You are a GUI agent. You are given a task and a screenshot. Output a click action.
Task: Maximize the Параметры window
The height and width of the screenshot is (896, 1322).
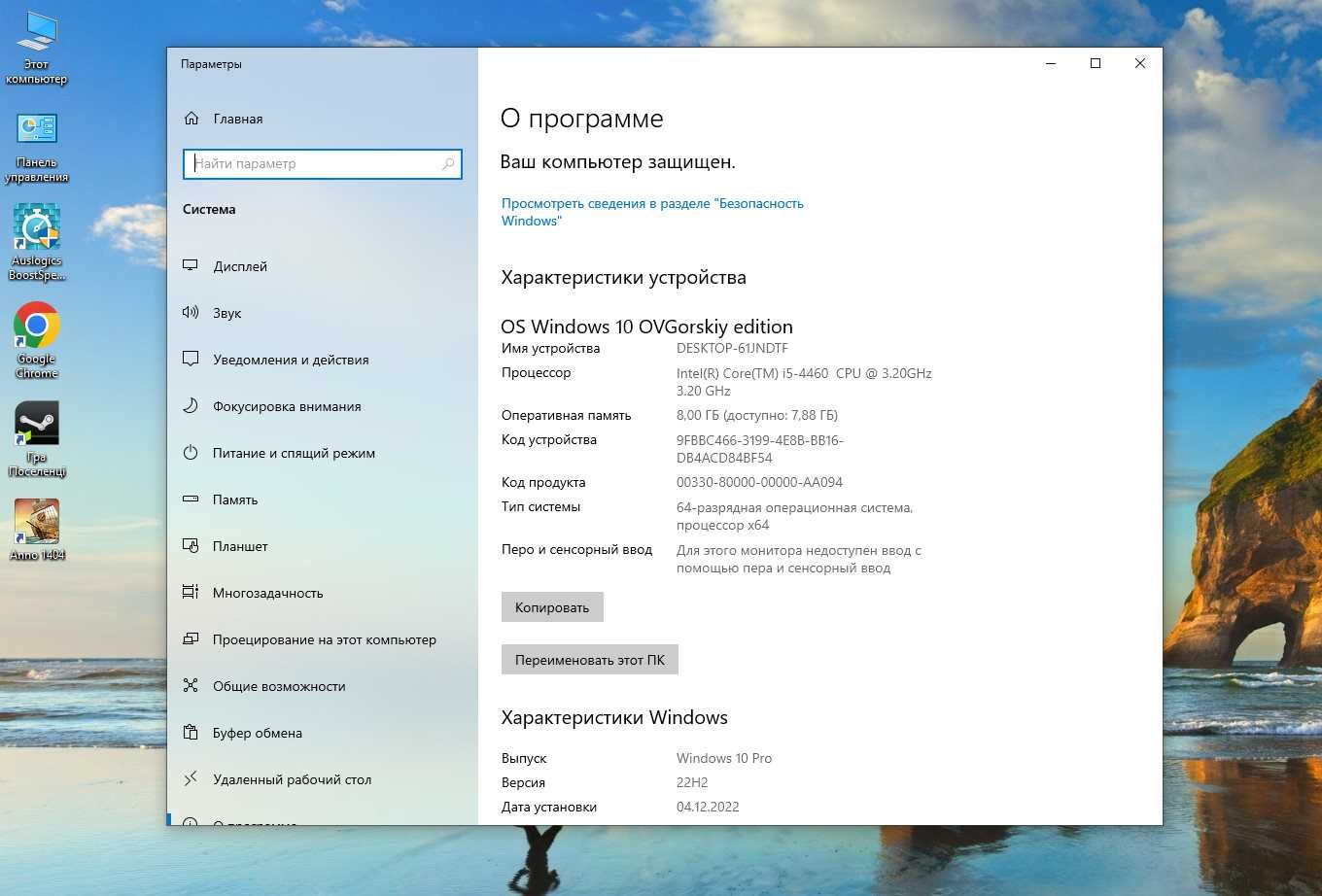(x=1096, y=63)
